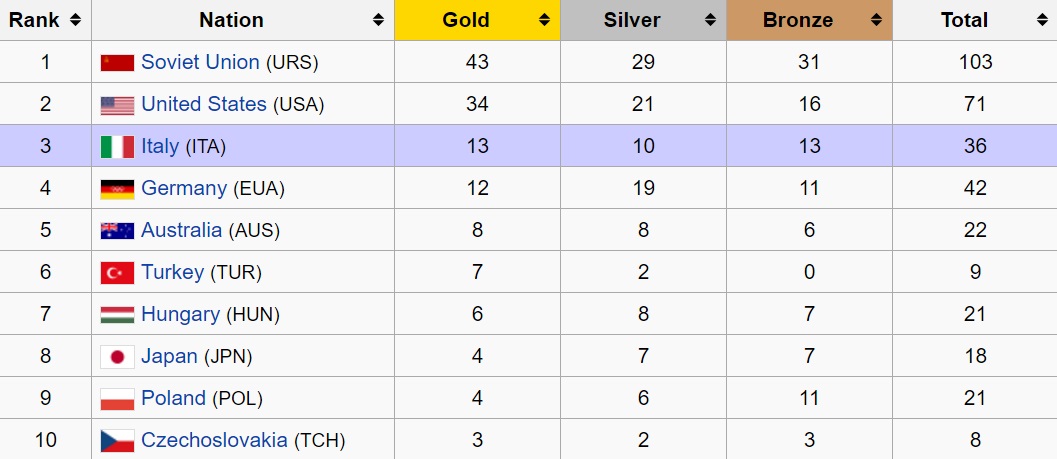Click the Australia flag icon
The width and height of the screenshot is (1057, 459).
click(117, 231)
